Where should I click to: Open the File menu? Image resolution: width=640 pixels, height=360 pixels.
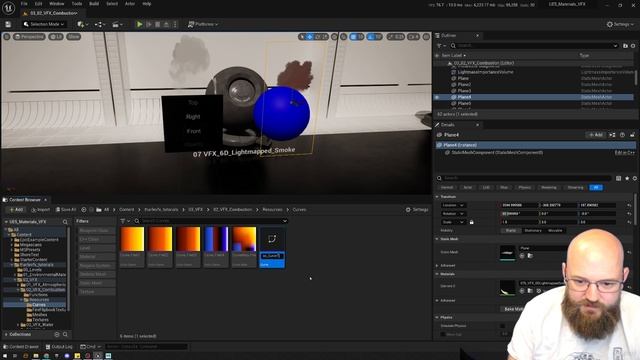coord(24,4)
